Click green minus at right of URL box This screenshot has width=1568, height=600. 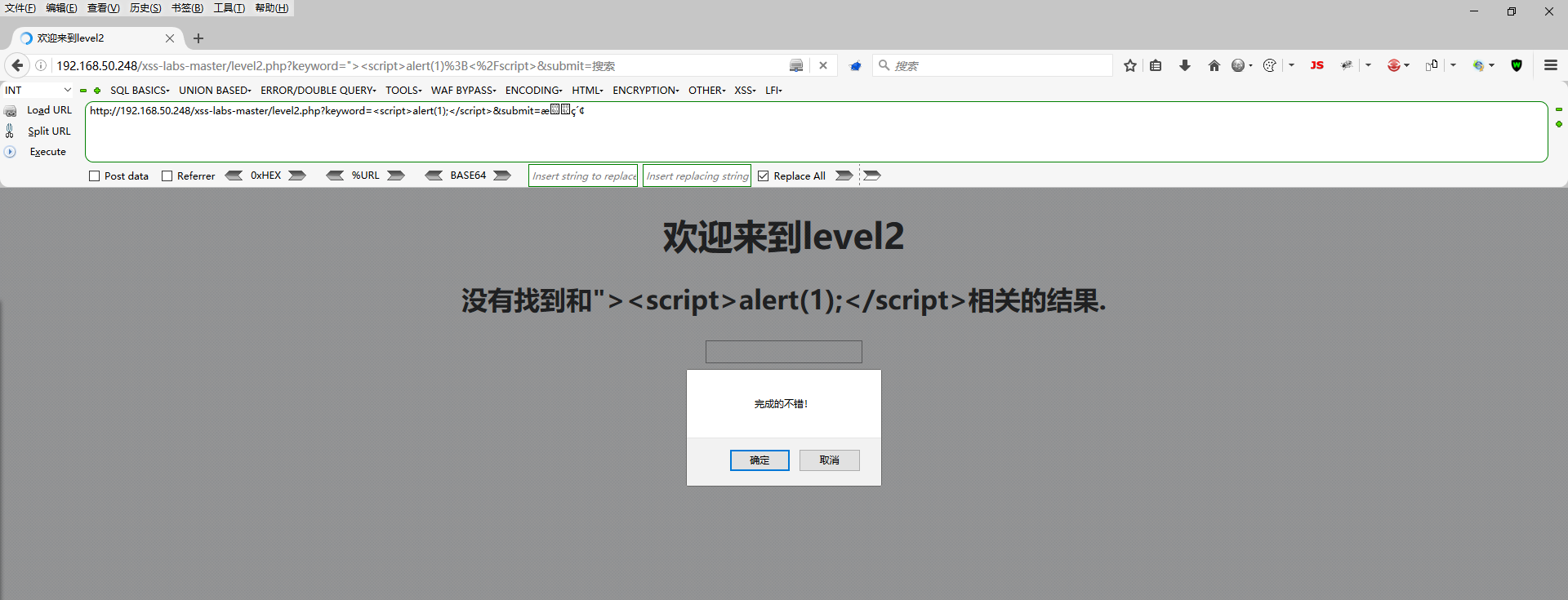[1558, 109]
